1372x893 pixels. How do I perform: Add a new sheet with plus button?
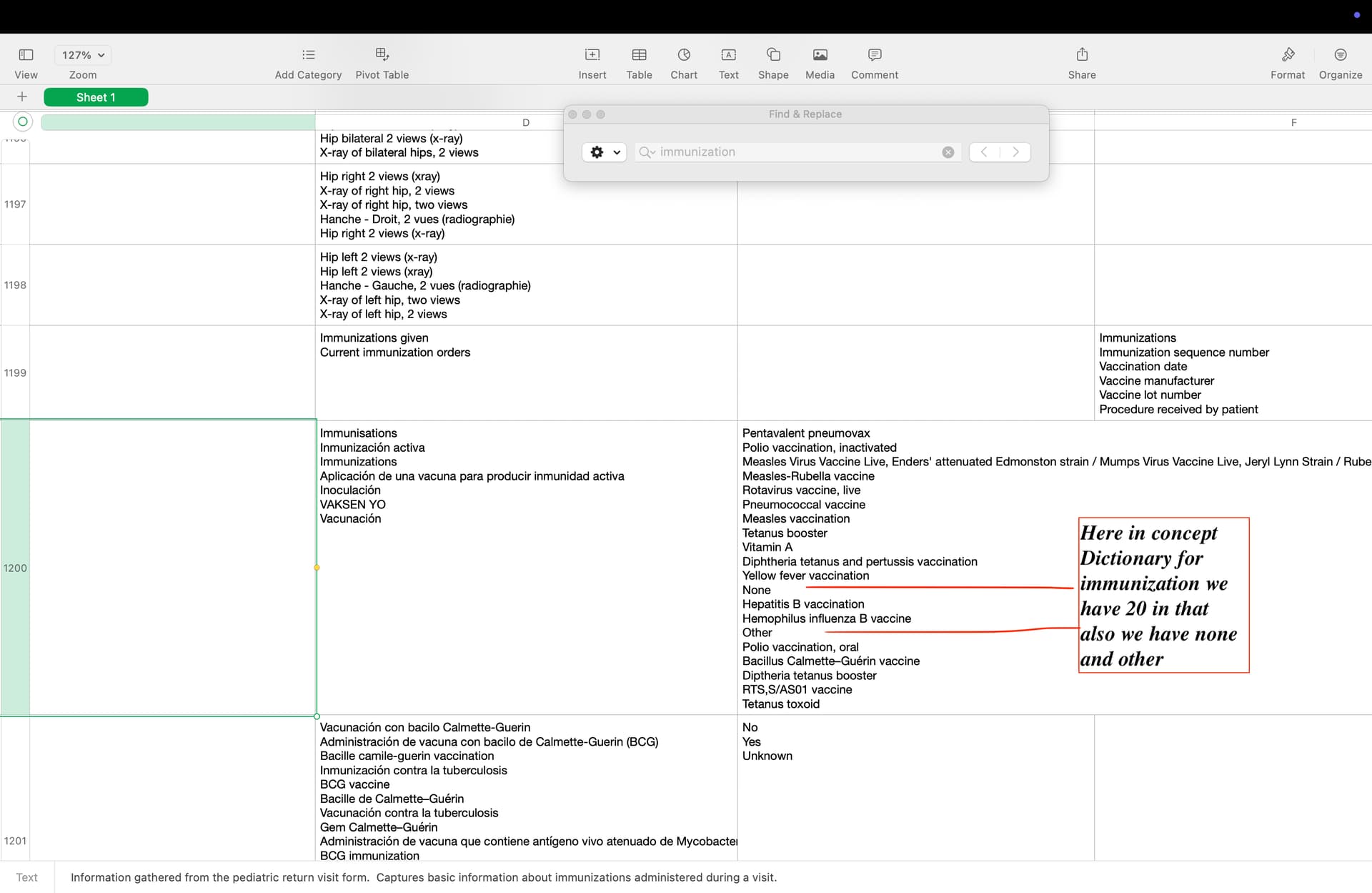(22, 97)
